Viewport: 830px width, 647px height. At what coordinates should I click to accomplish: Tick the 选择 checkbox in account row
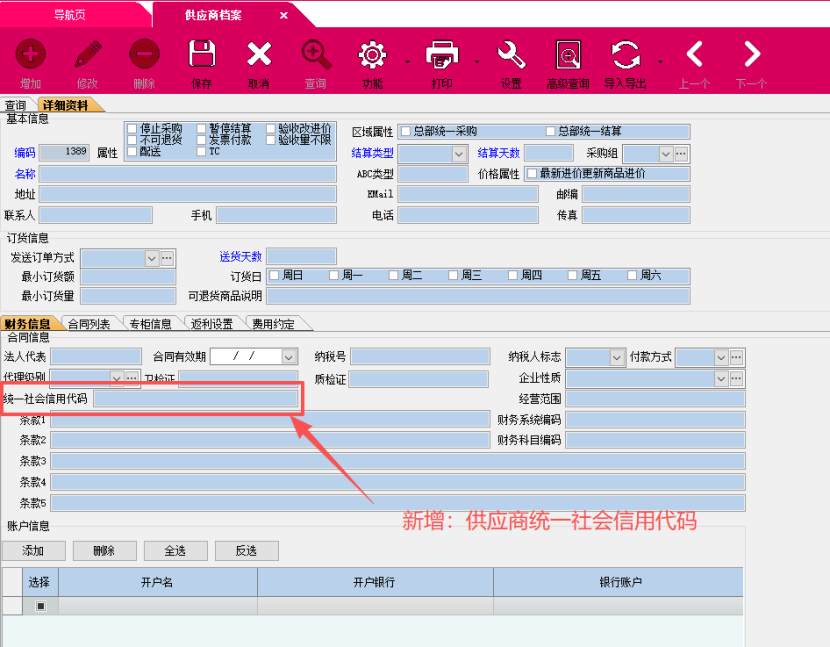41,606
